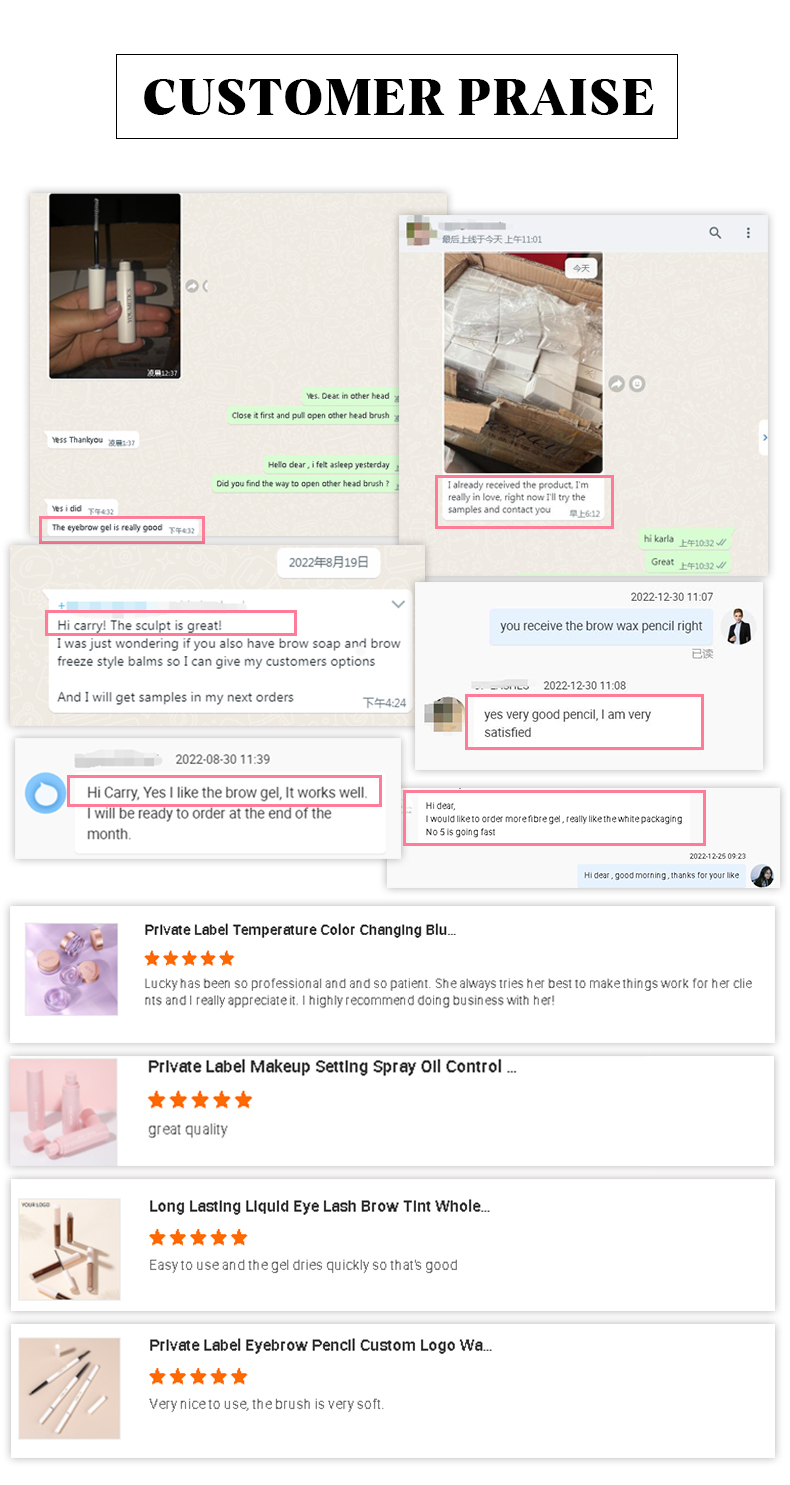Viewport: 790px width, 1485px height.
Task: Click the agent avatar beside brow wax pencil message
Action: pyautogui.click(x=736, y=626)
